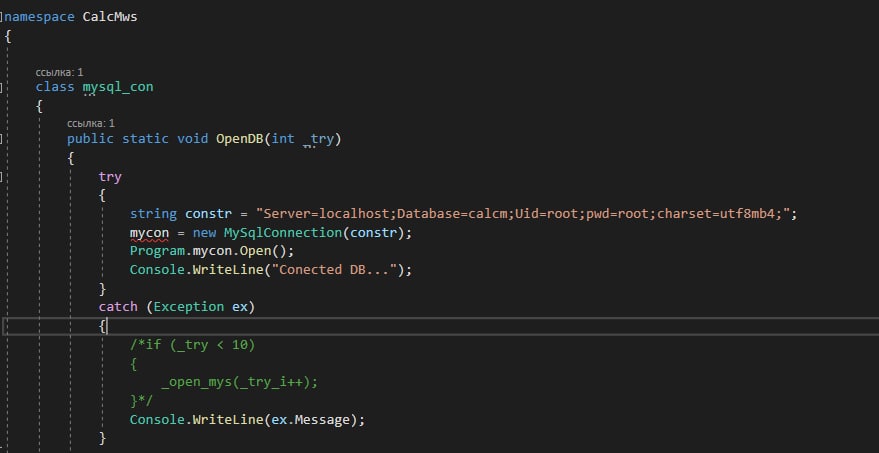Click the MySqlConnection type name
Viewport: 879px width, 453px height.
click(x=283, y=233)
